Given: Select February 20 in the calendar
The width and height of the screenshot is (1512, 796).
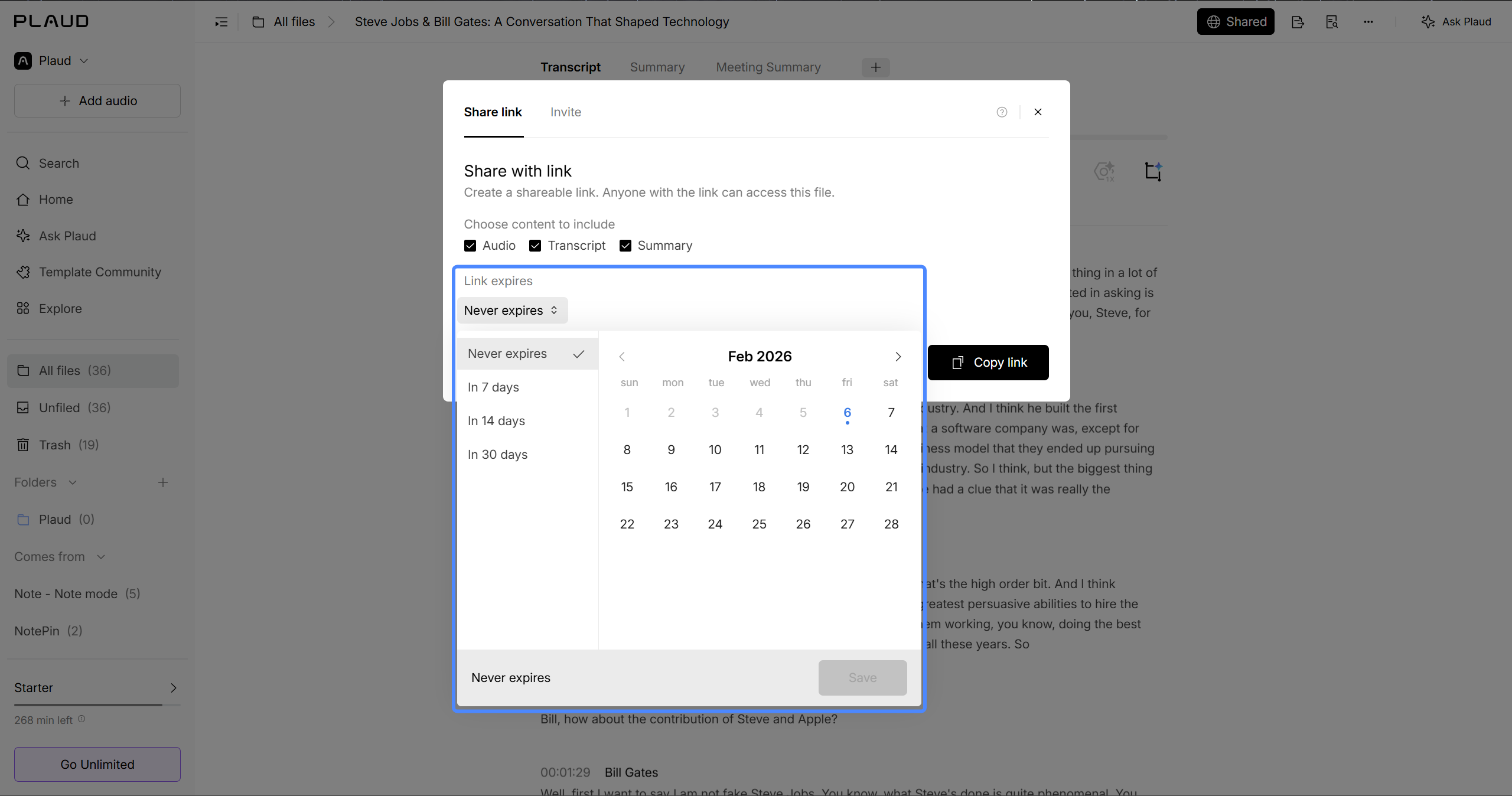Looking at the screenshot, I should [x=847, y=487].
